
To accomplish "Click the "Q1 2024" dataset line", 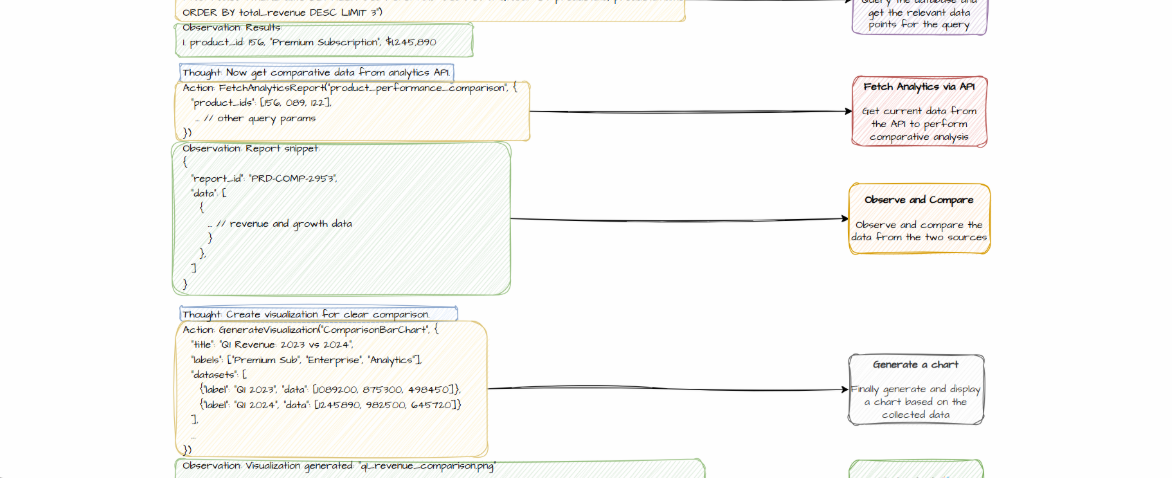I will [x=331, y=405].
